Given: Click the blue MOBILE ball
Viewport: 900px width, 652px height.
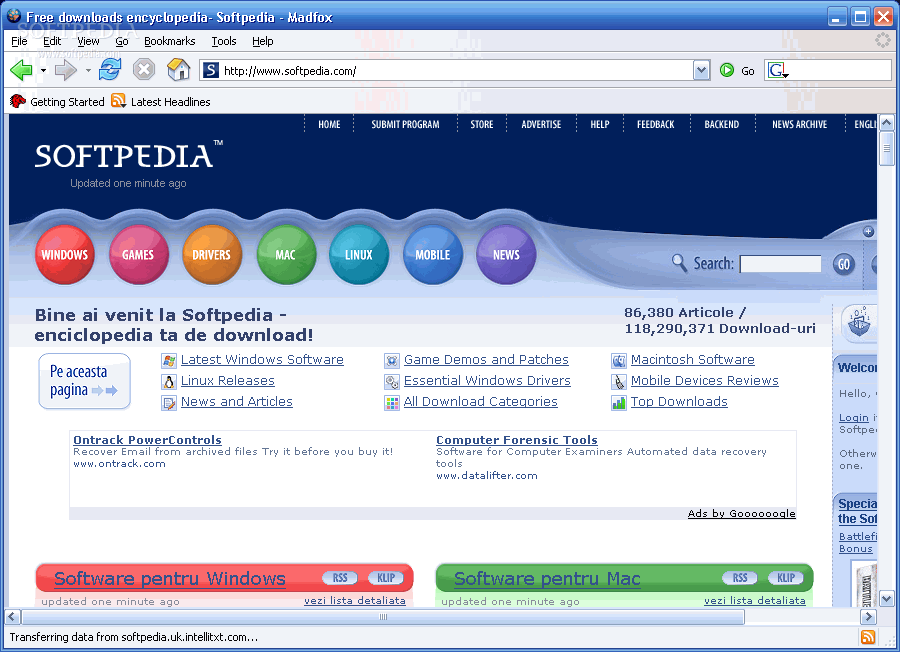Looking at the screenshot, I should (433, 255).
